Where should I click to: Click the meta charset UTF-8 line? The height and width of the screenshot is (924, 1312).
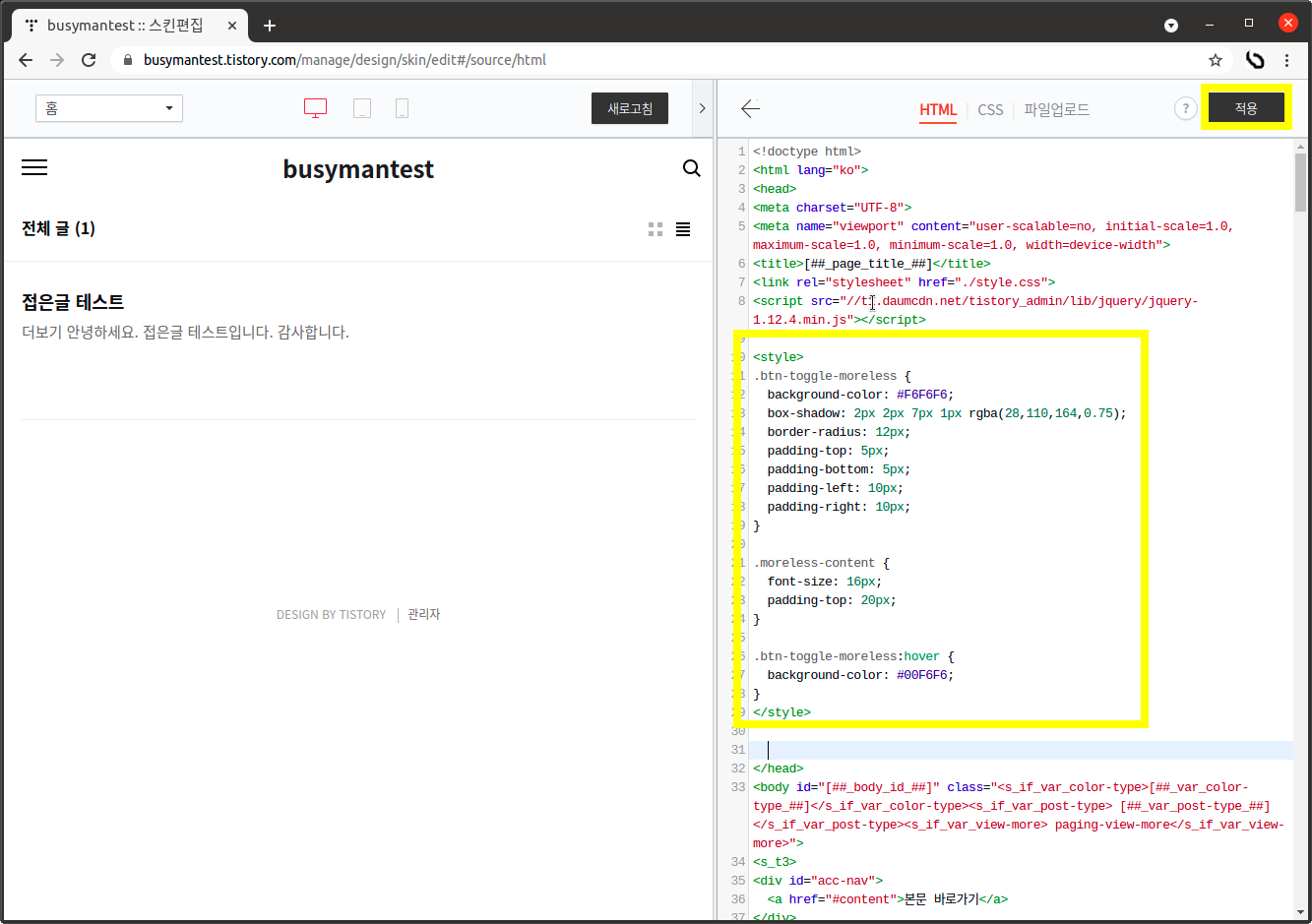tap(833, 208)
